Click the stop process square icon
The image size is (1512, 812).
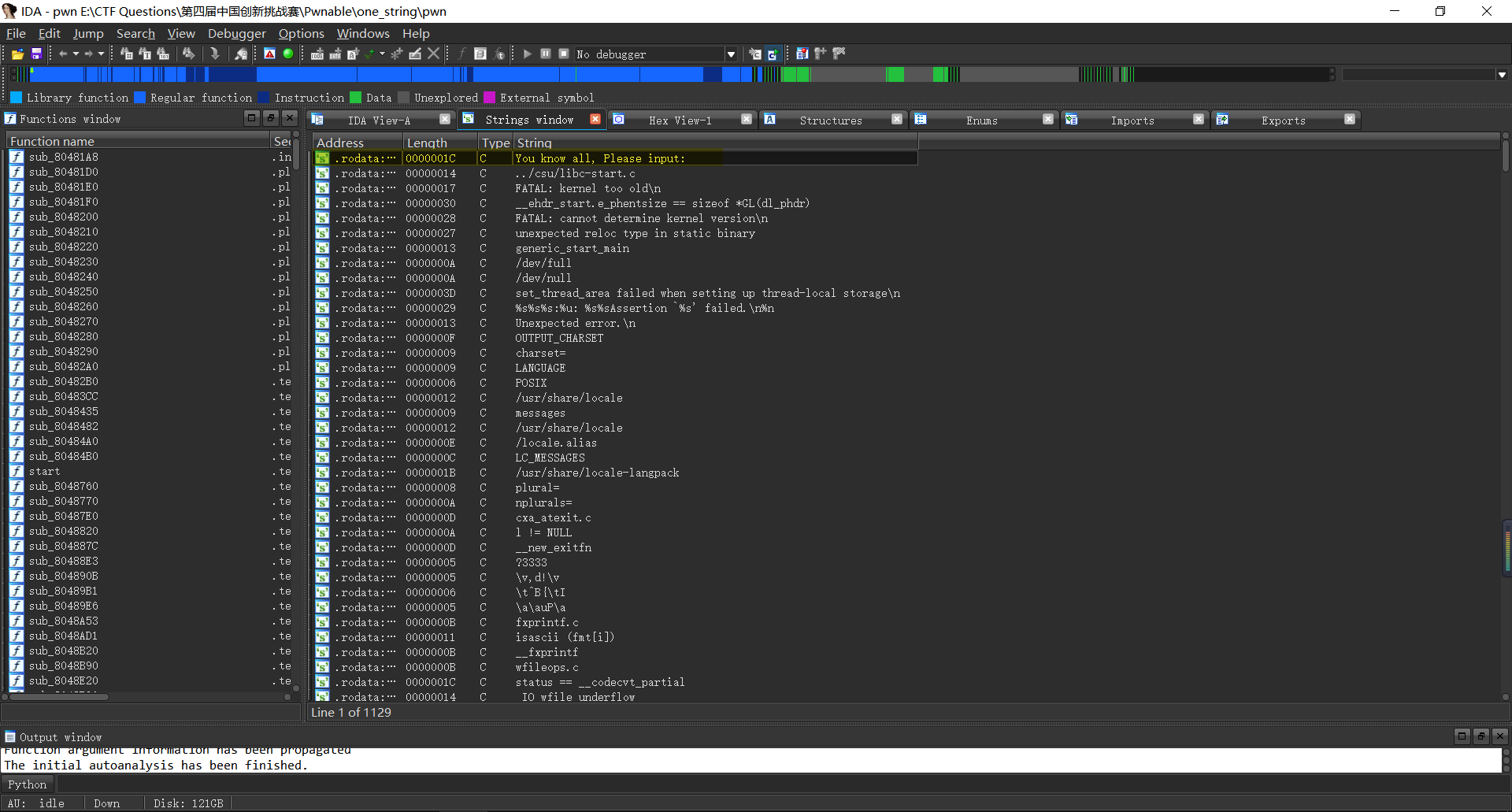(564, 54)
